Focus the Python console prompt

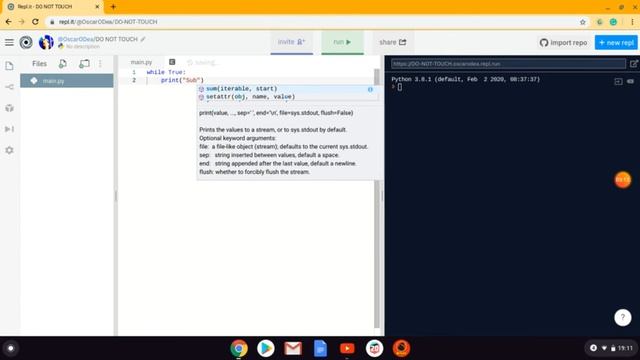400,87
